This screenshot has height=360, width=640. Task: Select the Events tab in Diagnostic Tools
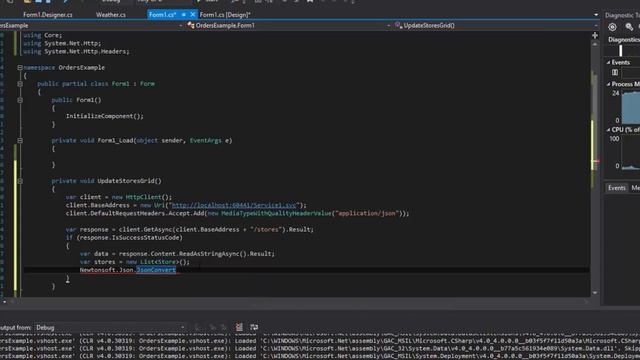pos(616,188)
